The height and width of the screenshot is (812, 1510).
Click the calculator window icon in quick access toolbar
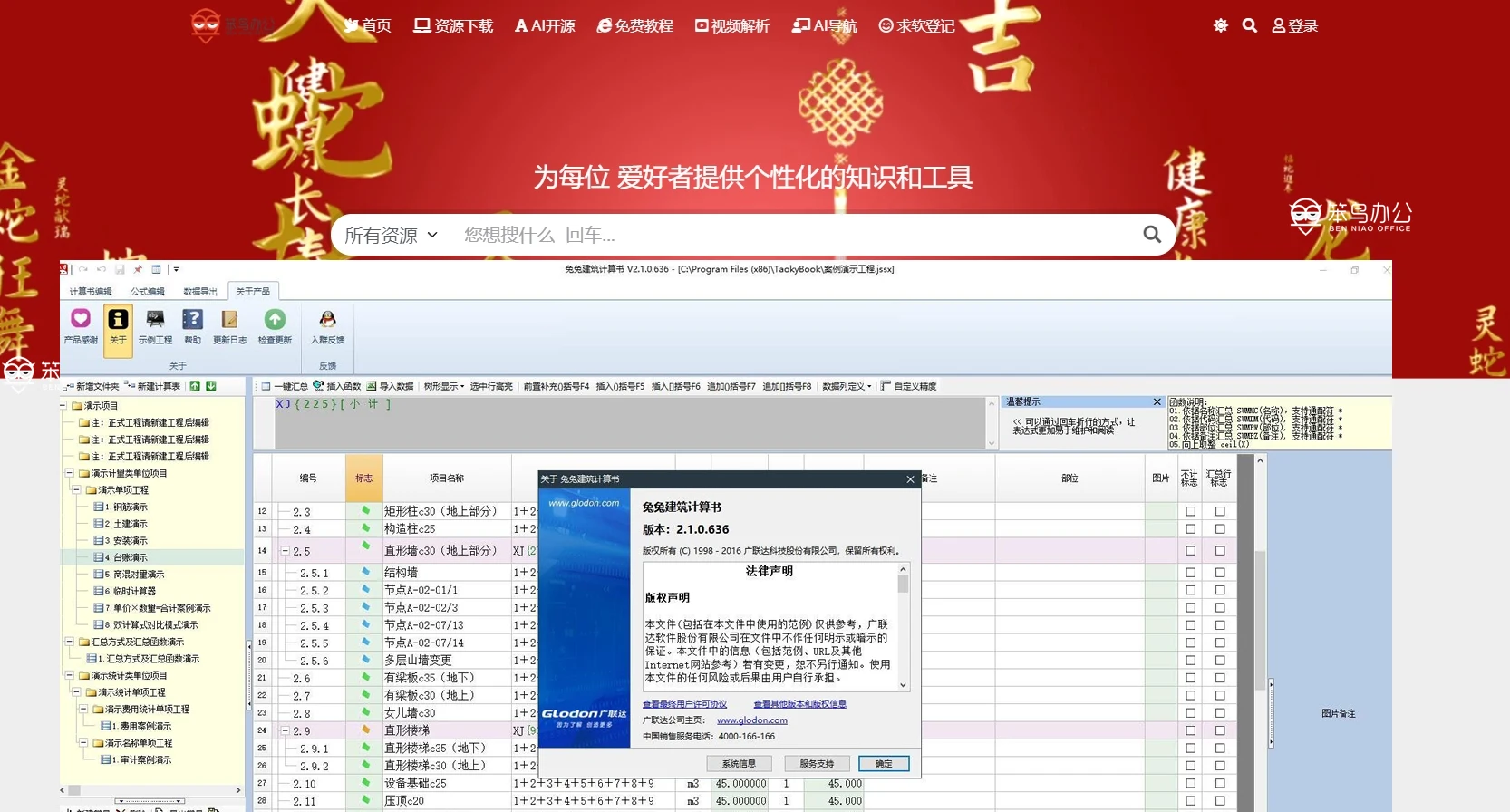[x=156, y=269]
